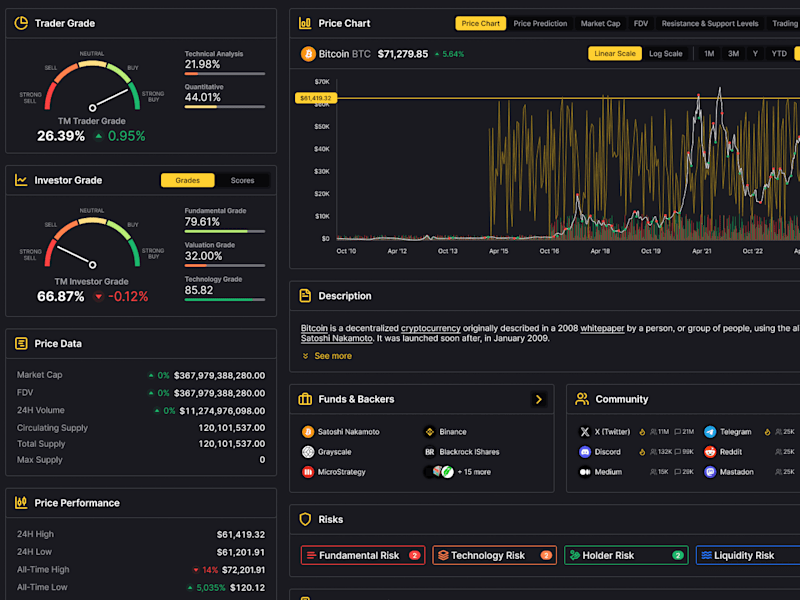800x600 pixels.
Task: Click the Trader Grade pie icon
Action: click(21, 23)
